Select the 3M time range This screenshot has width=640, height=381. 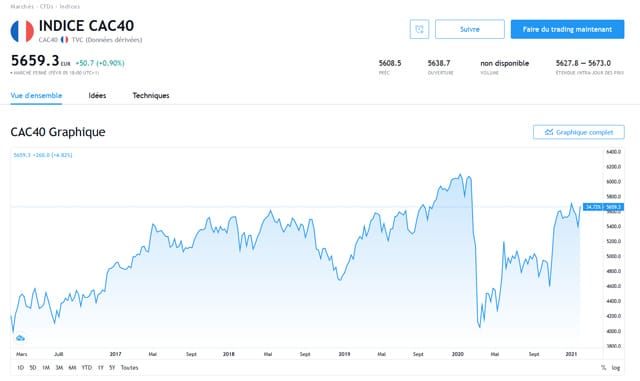coord(59,368)
